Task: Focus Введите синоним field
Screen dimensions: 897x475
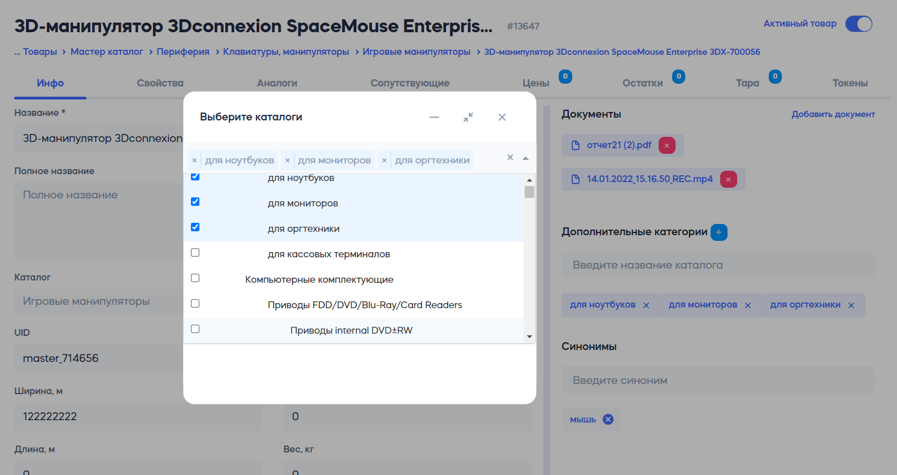Action: [x=717, y=381]
